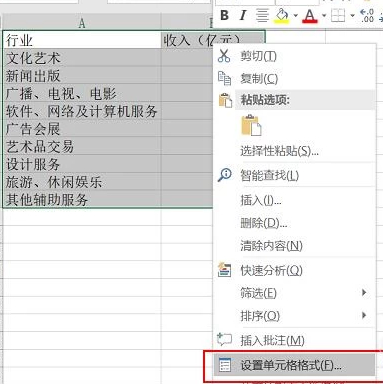Apply center alignment from mini toolbar
This screenshot has height=384, width=383.
[262, 15]
